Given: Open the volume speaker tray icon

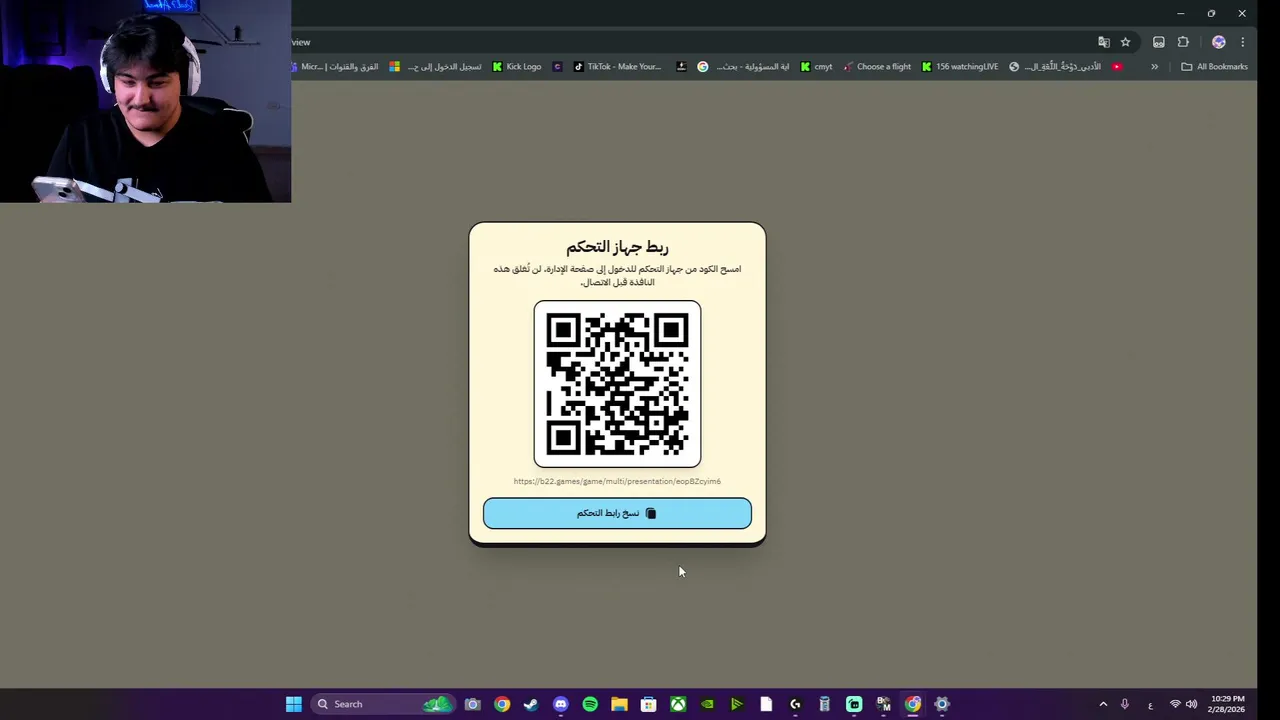Looking at the screenshot, I should [1191, 704].
